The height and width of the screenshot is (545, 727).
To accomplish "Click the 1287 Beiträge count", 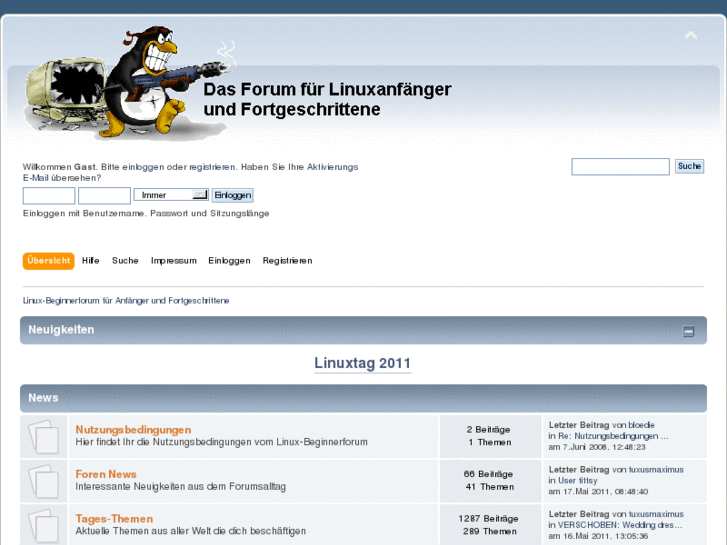I will pyautogui.click(x=488, y=519).
